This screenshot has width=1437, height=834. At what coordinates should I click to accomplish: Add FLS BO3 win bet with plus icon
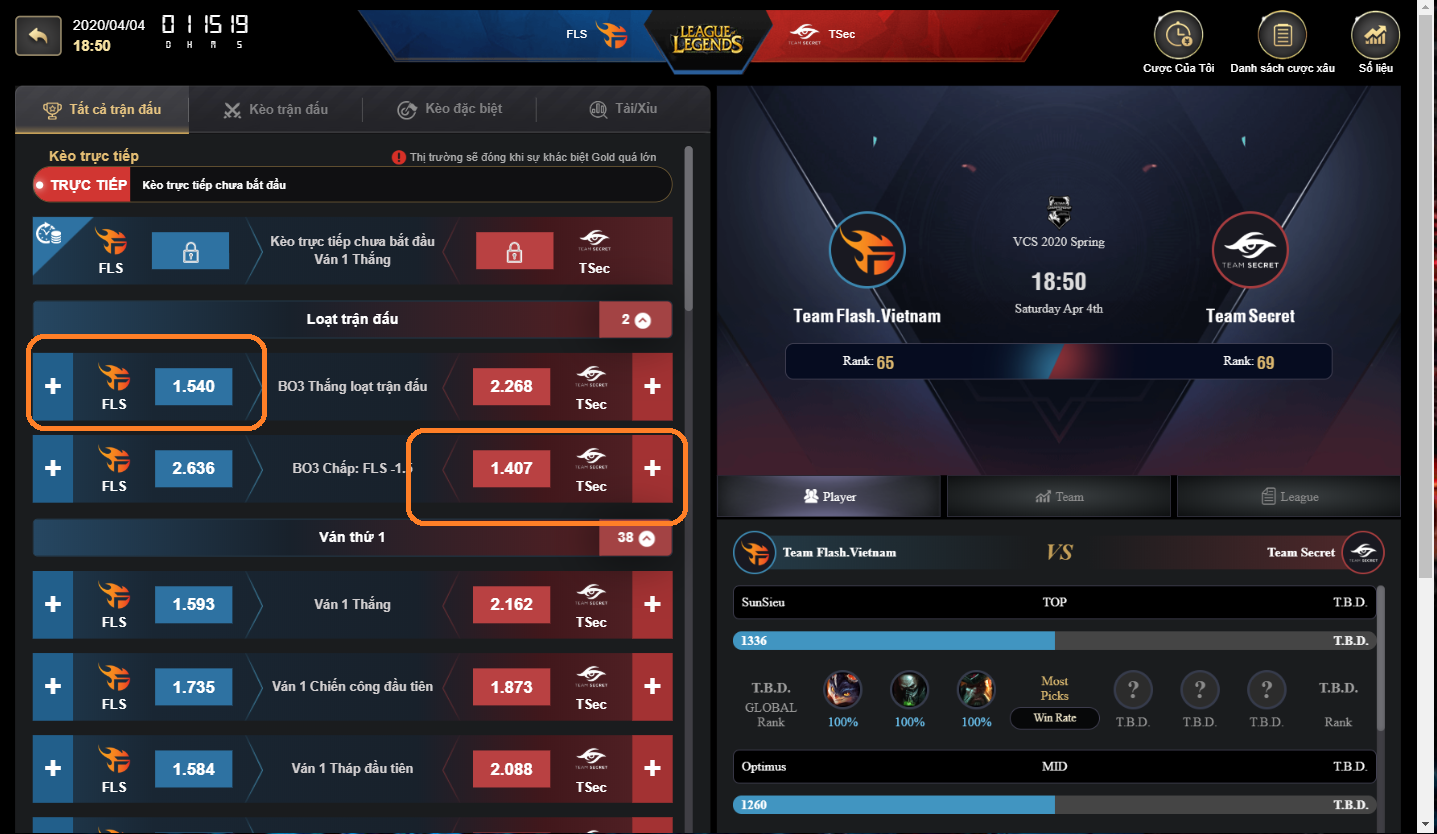coord(53,386)
